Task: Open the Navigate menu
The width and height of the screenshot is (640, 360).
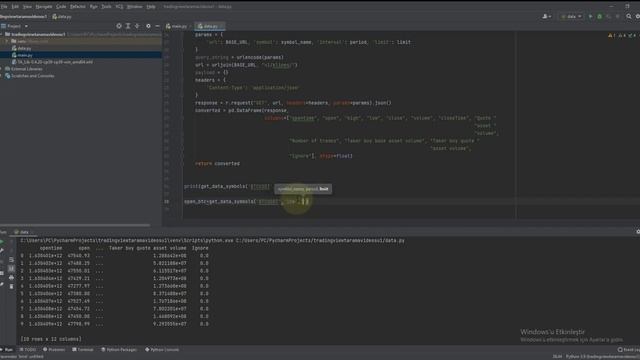Action: click(x=44, y=7)
